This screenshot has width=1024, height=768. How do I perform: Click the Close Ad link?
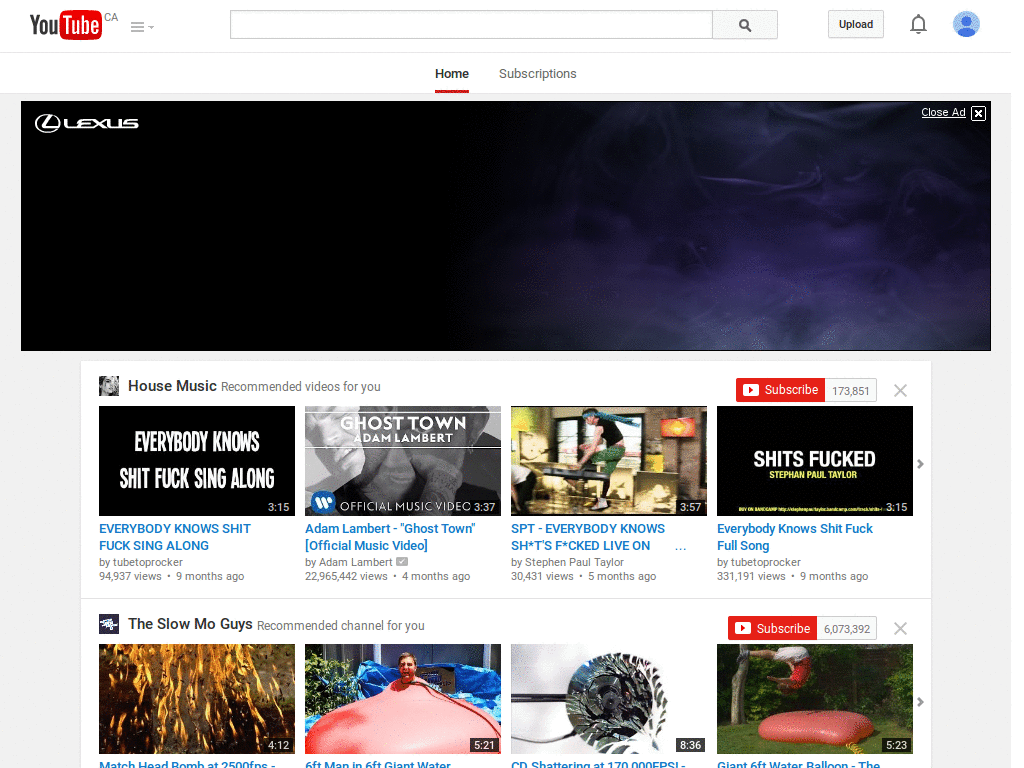(943, 112)
